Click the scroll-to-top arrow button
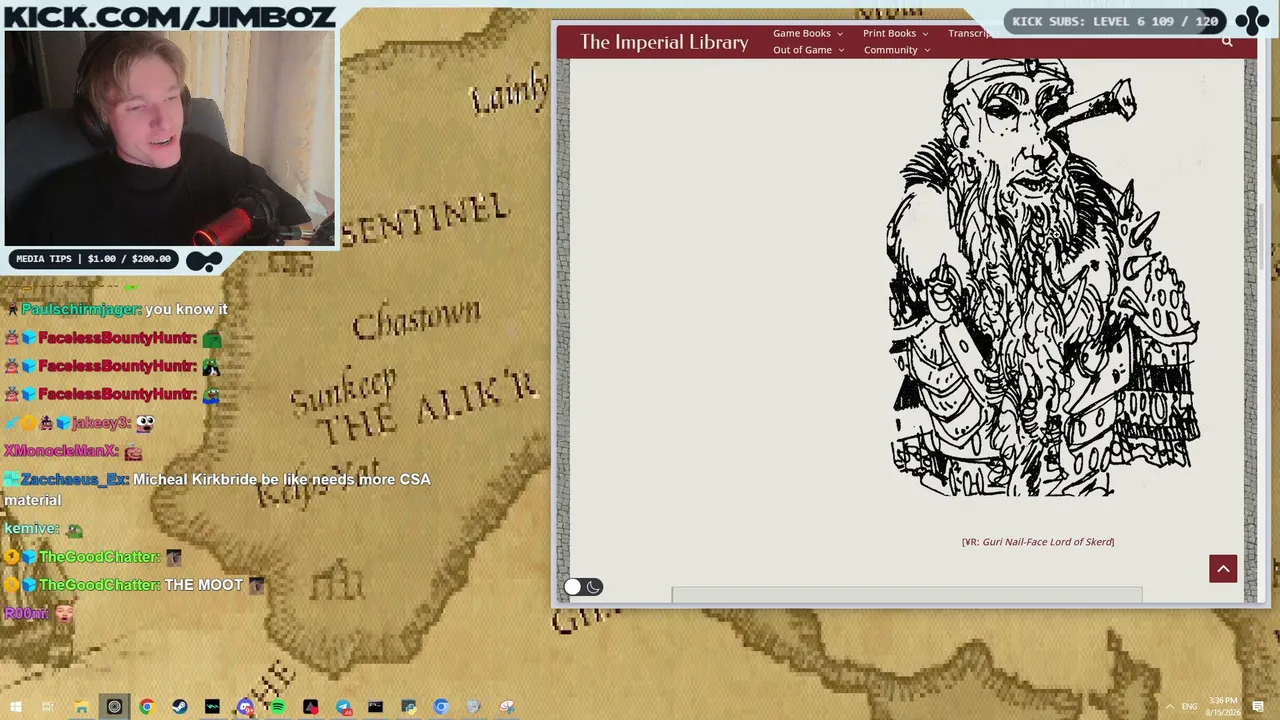 tap(1223, 569)
